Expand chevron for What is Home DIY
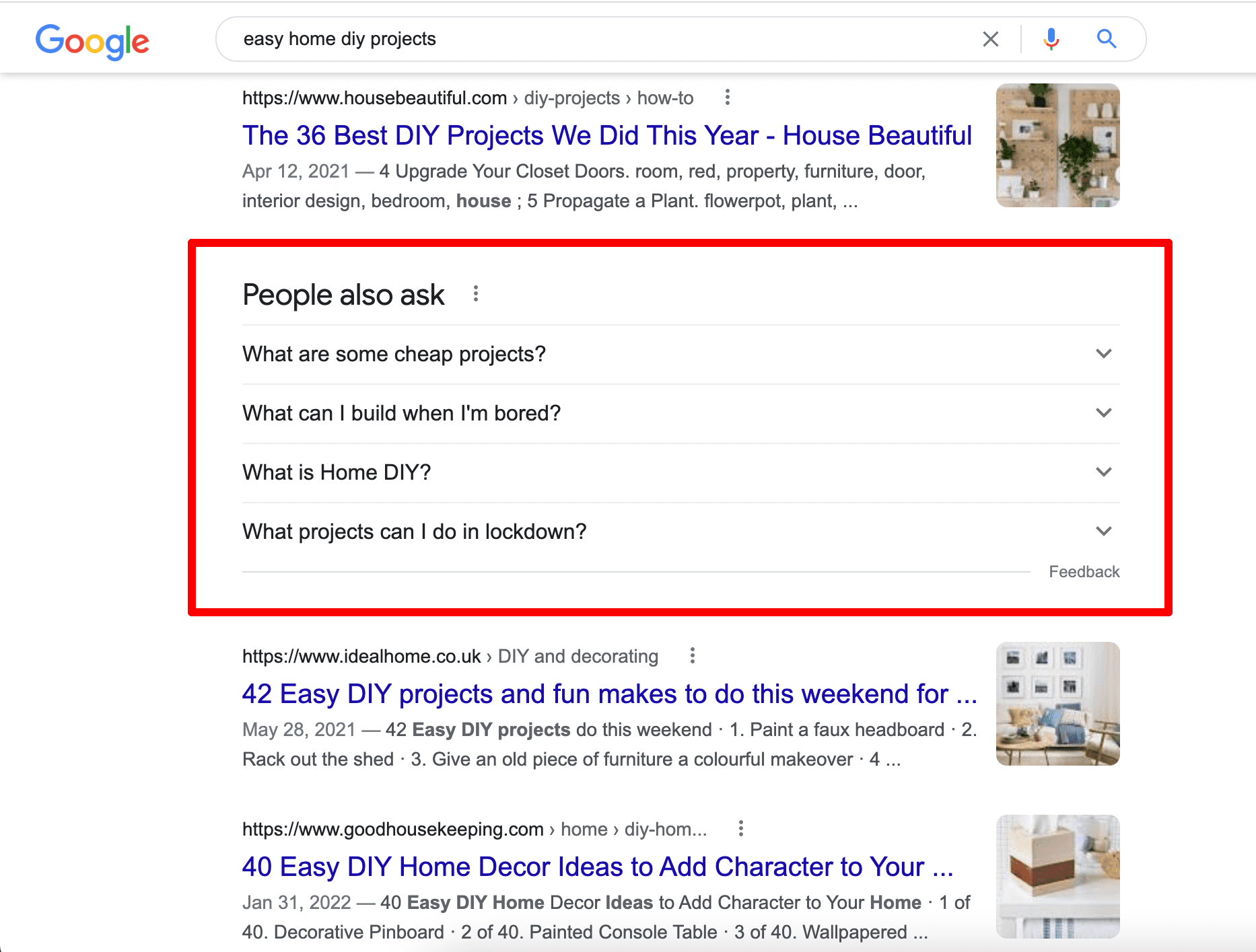This screenshot has width=1256, height=952. [1103, 472]
